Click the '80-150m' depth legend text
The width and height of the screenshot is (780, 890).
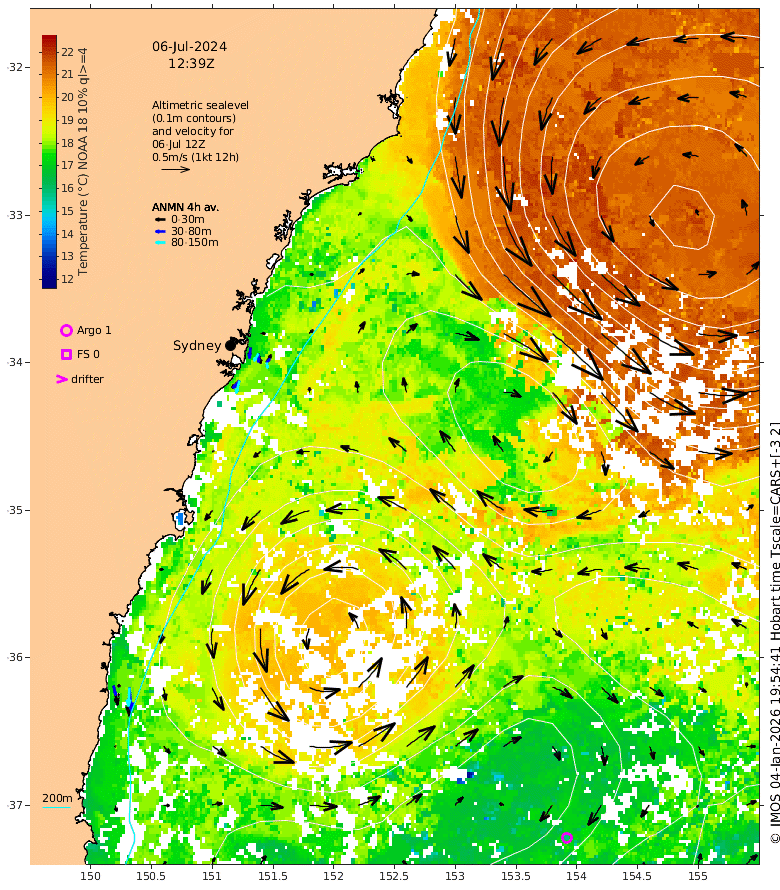pyautogui.click(x=195, y=242)
